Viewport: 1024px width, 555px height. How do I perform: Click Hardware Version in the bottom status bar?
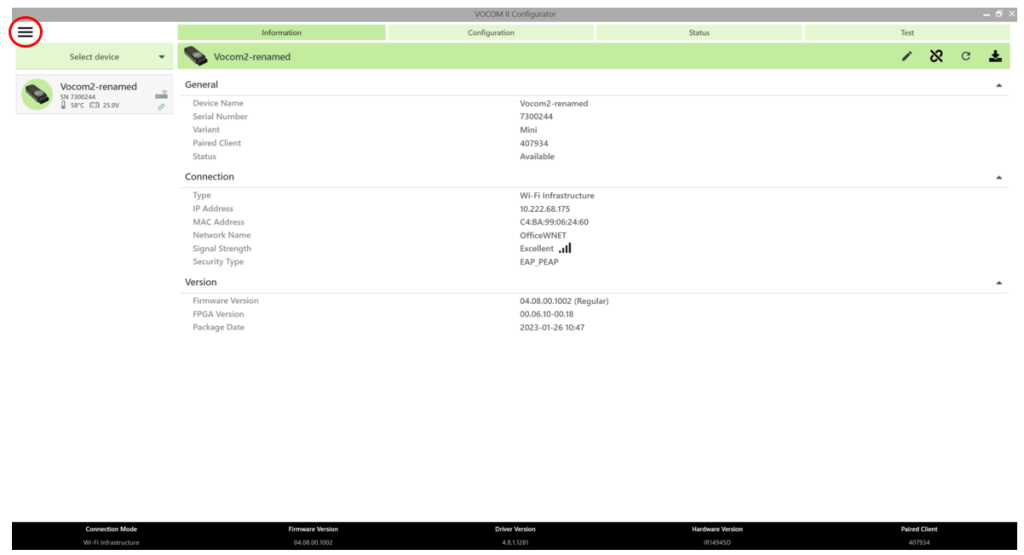click(717, 530)
